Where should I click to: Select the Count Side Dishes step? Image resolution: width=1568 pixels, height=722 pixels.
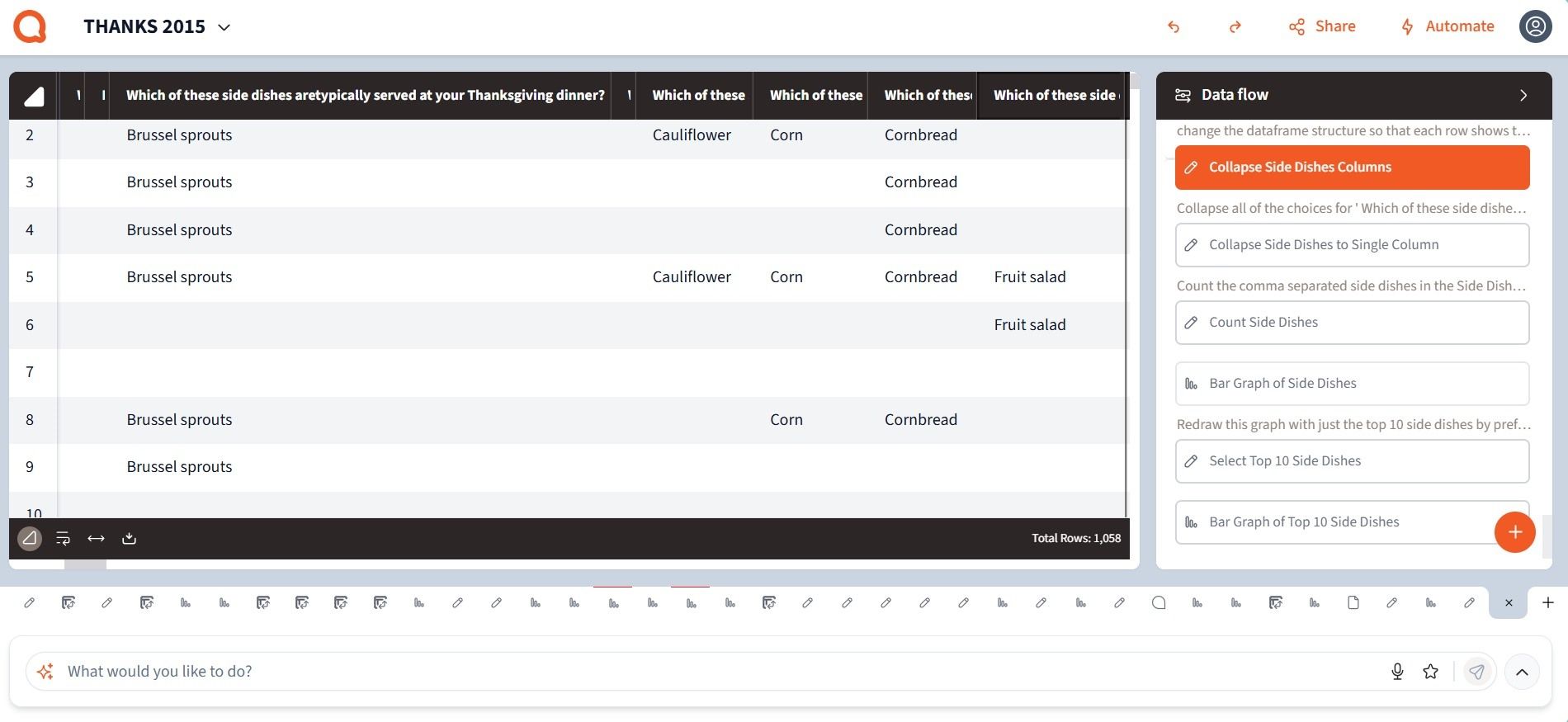[1352, 323]
